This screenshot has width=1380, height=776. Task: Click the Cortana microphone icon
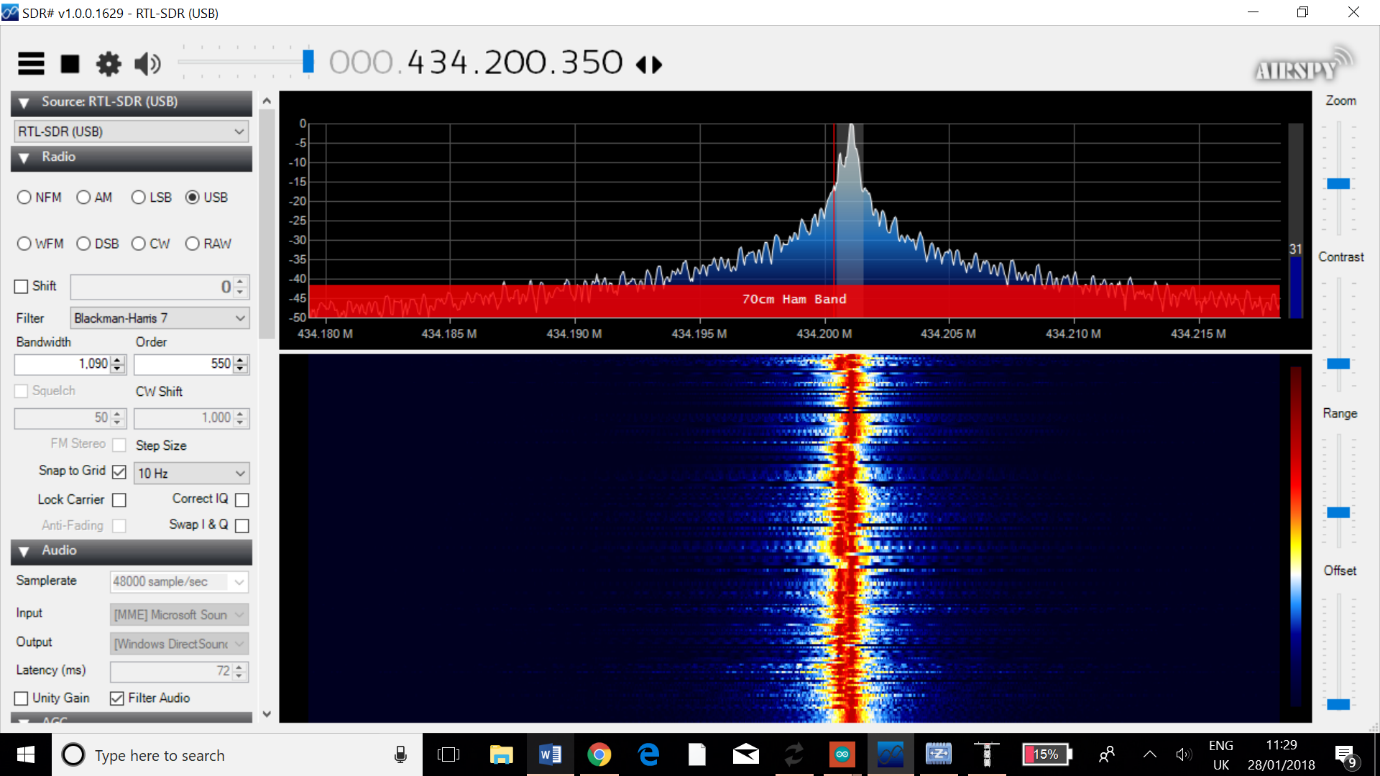[x=400, y=755]
